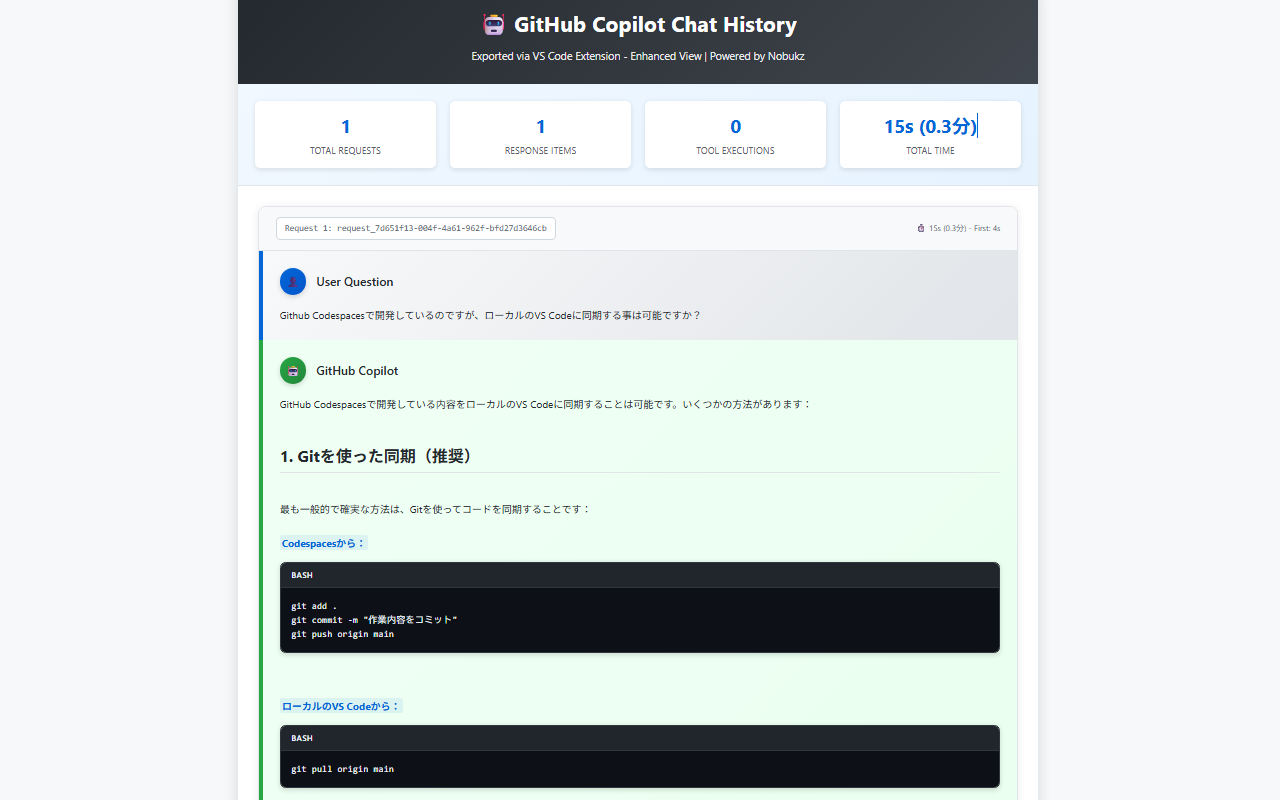The image size is (1280, 800).
Task: Click the User Question avatar icon
Action: click(x=293, y=282)
